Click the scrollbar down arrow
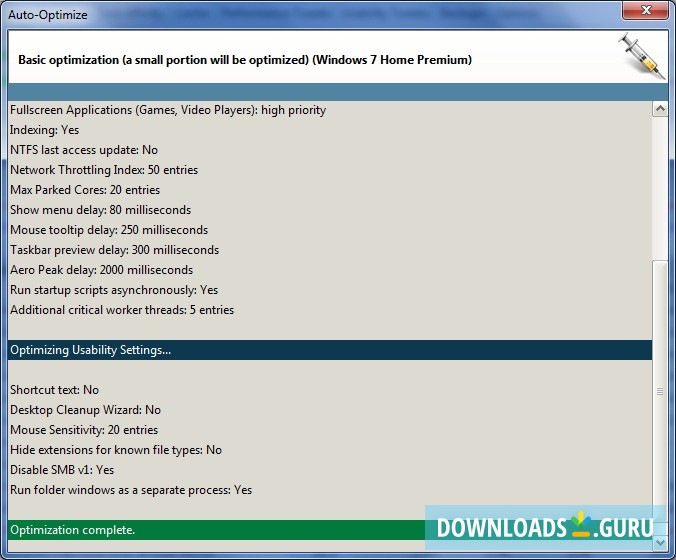 [x=660, y=543]
